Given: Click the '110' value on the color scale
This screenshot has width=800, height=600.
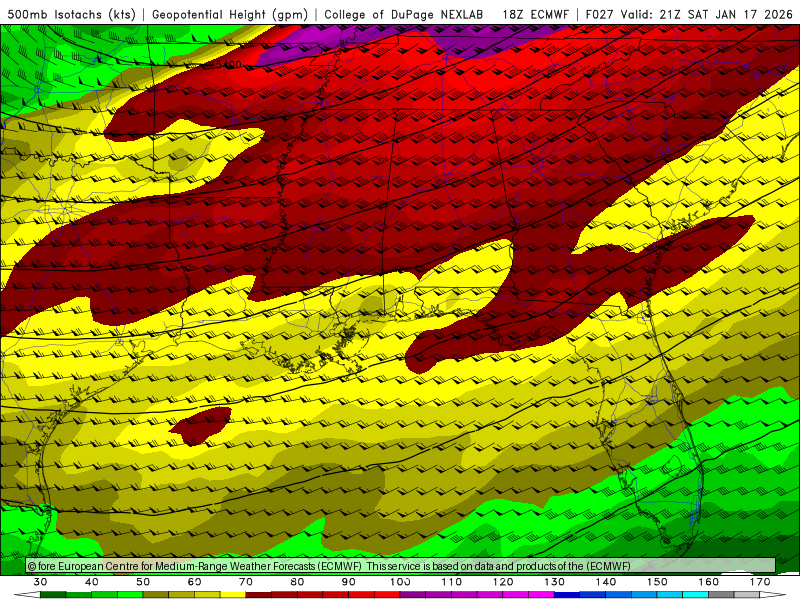Looking at the screenshot, I should [452, 582].
